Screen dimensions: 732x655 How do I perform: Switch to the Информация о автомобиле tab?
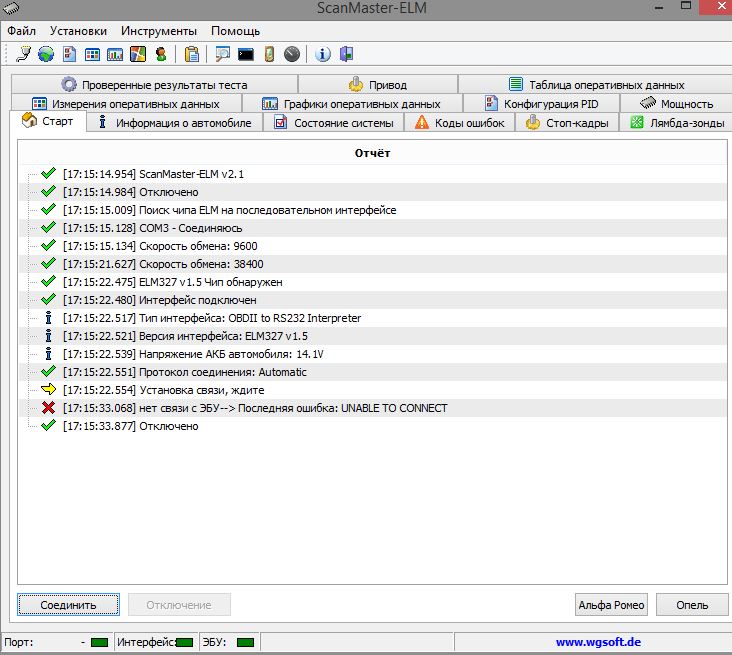click(175, 123)
